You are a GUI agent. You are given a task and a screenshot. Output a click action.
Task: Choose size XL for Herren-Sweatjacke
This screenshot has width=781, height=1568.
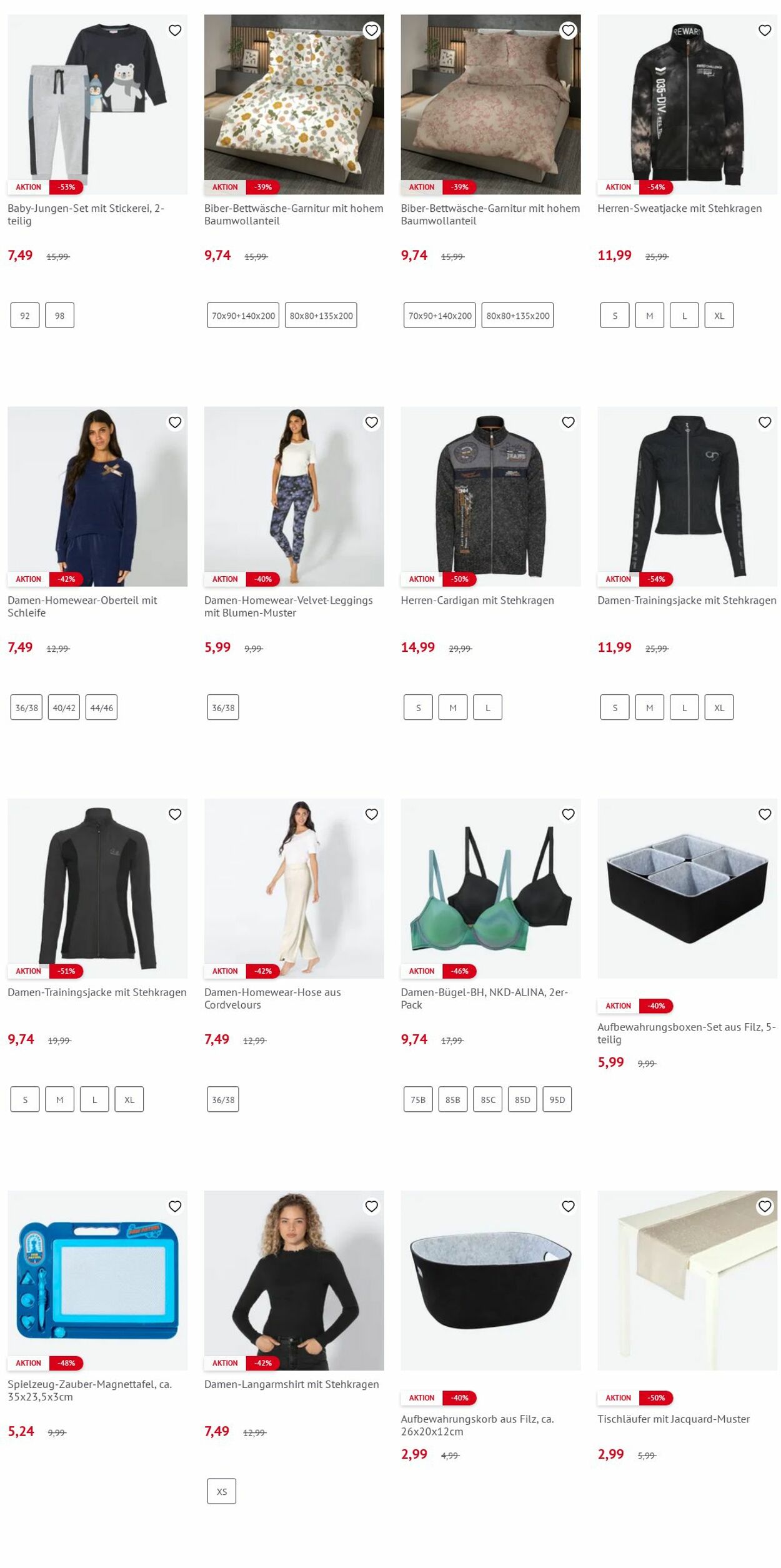coord(719,316)
